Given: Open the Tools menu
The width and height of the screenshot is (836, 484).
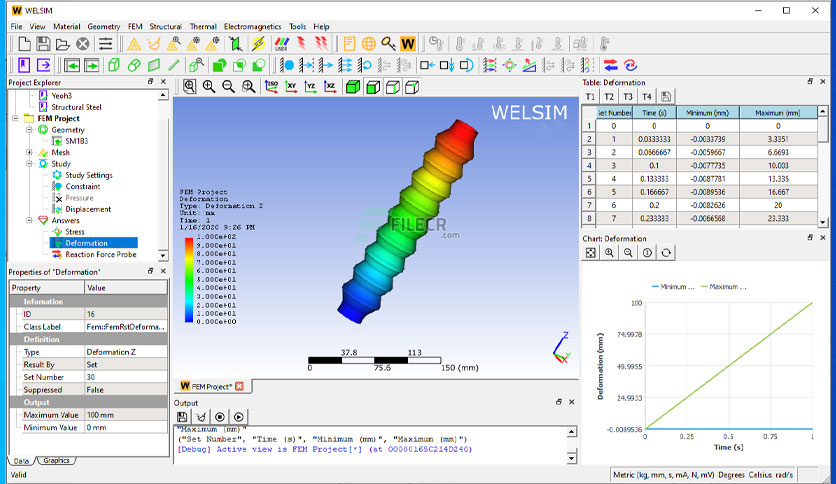Looking at the screenshot, I should 298,26.
